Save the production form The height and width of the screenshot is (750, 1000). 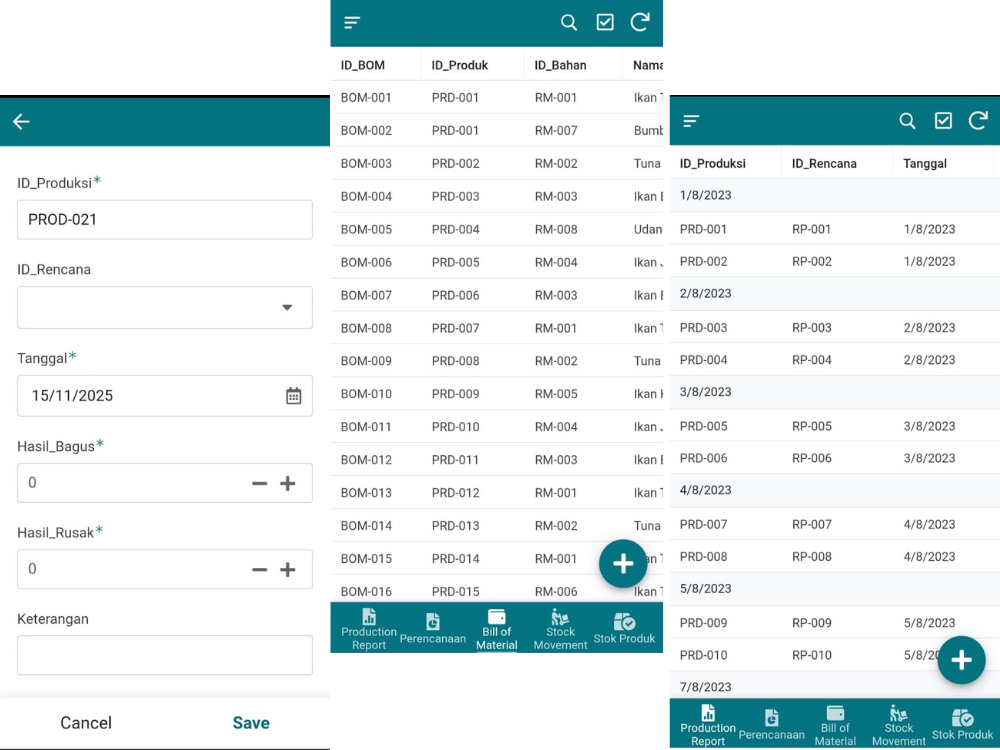pyautogui.click(x=251, y=723)
